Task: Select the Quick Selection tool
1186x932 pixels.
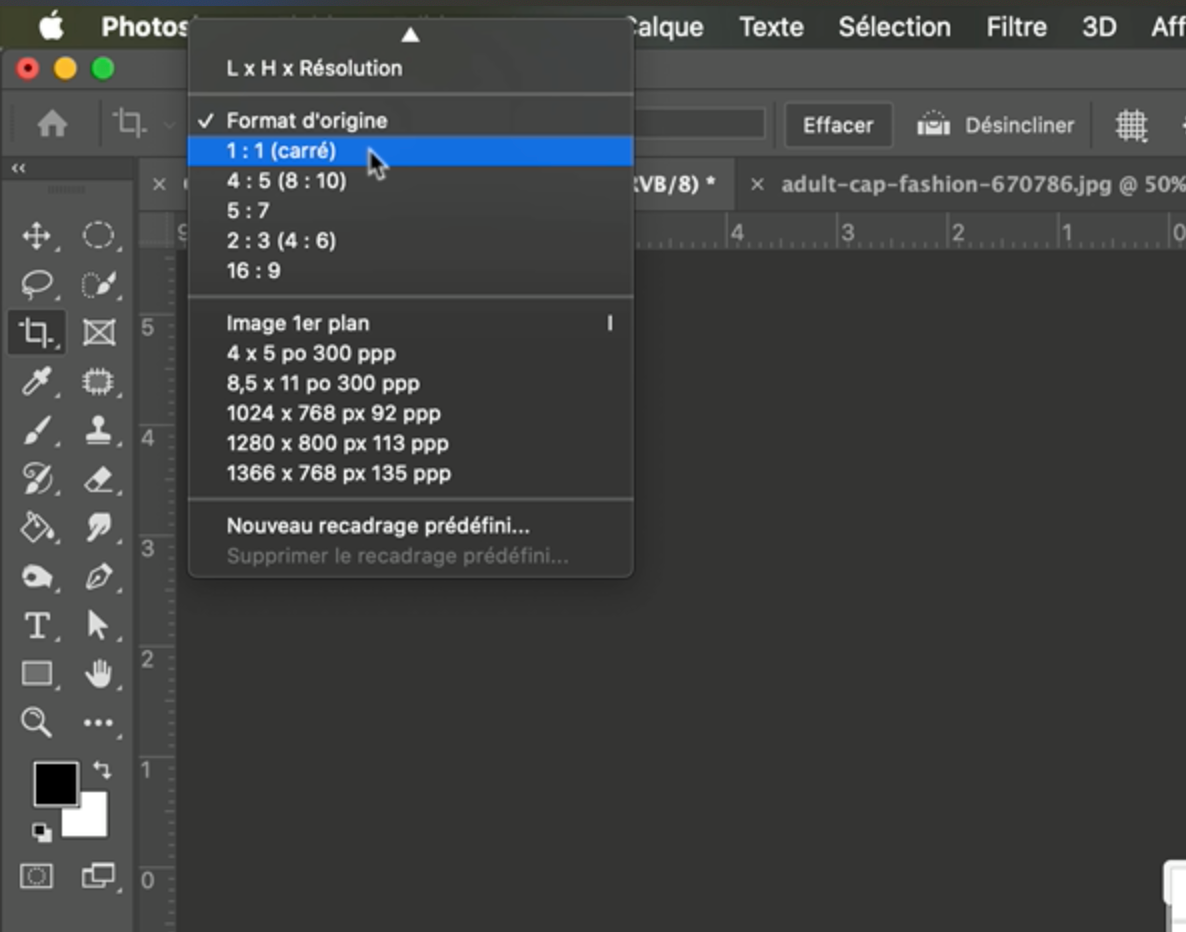Action: coord(98,284)
